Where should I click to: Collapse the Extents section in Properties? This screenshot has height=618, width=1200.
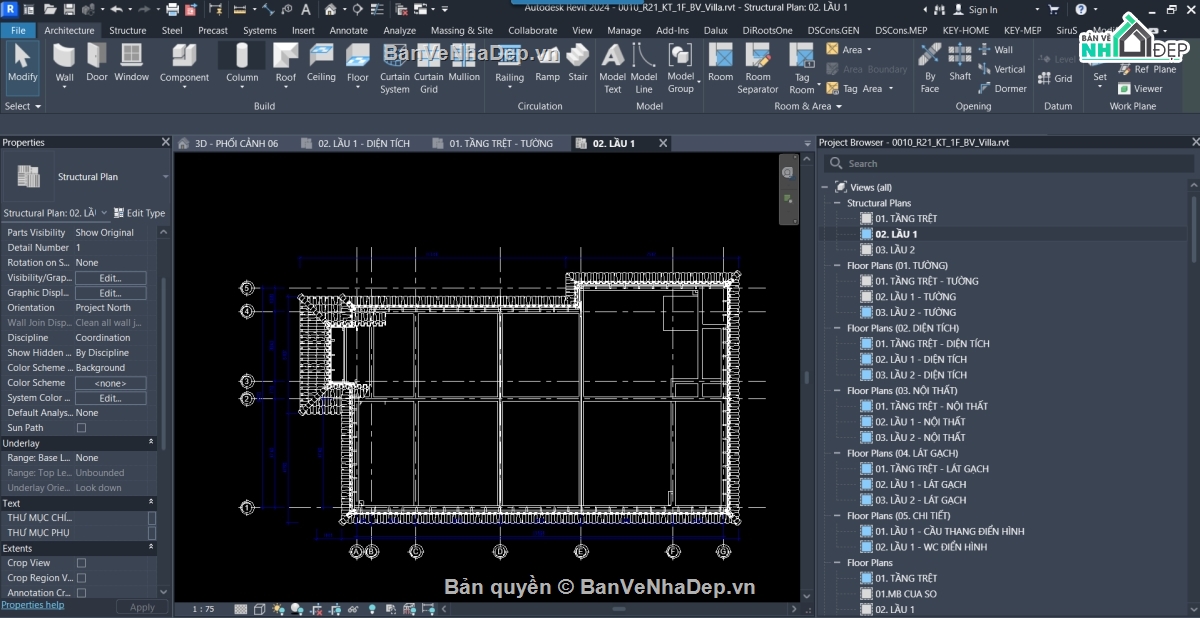151,547
